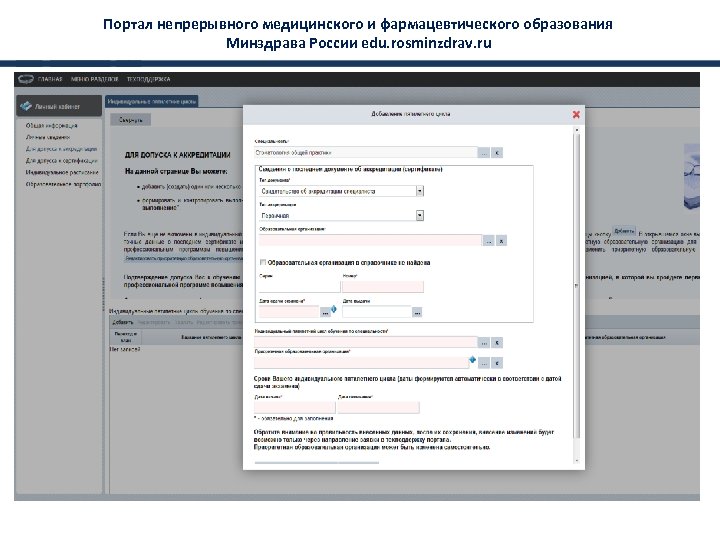Viewport: 720px width, 540px height.
Task: Click the attached education organization input field
Action: point(361,363)
